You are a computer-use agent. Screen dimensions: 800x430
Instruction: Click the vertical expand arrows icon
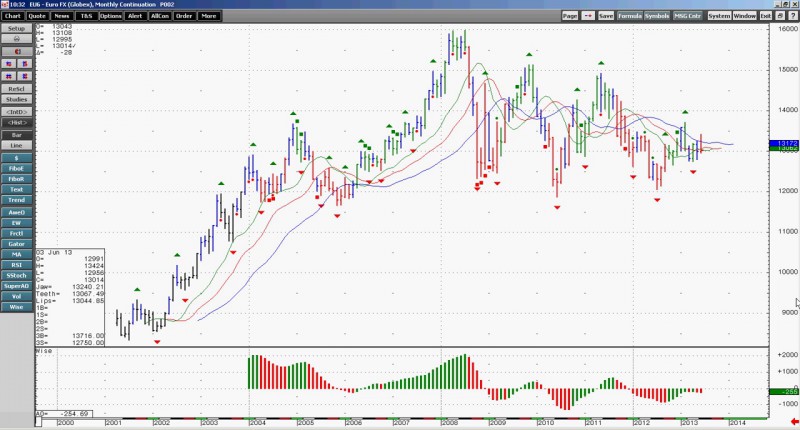(24, 76)
